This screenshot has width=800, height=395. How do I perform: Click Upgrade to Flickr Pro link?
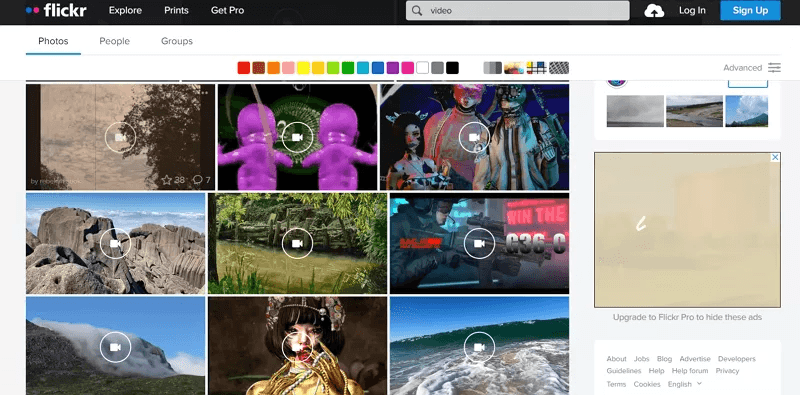point(687,317)
